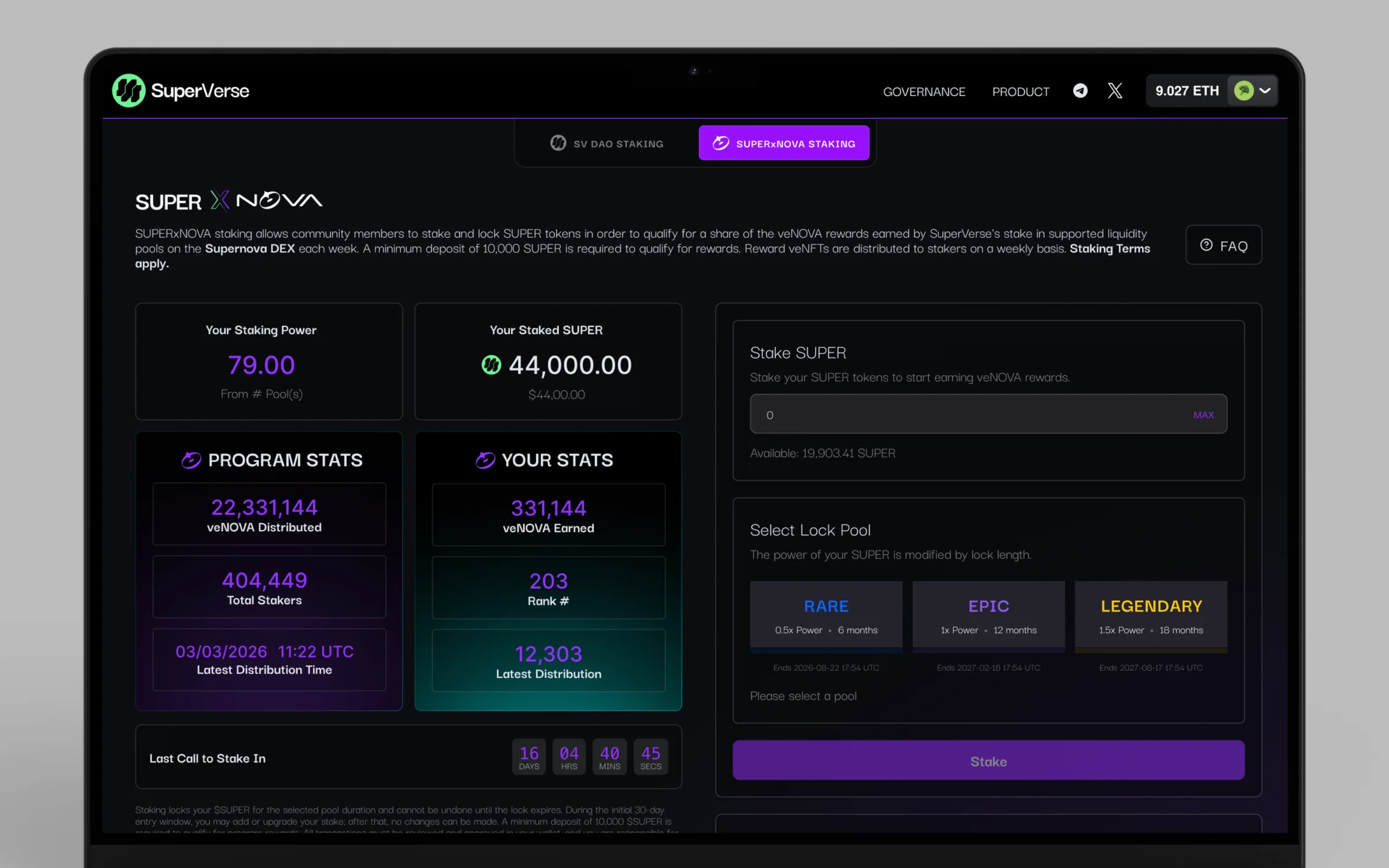
Task: Click the 22,331,144 veNOVA Distributed stat
Action: (269, 514)
